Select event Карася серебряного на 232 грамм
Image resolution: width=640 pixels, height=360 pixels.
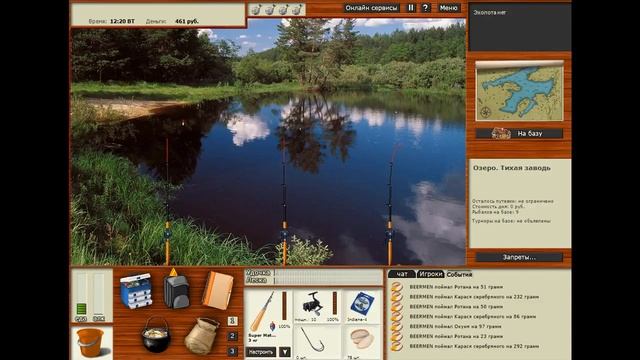pyautogui.click(x=474, y=297)
